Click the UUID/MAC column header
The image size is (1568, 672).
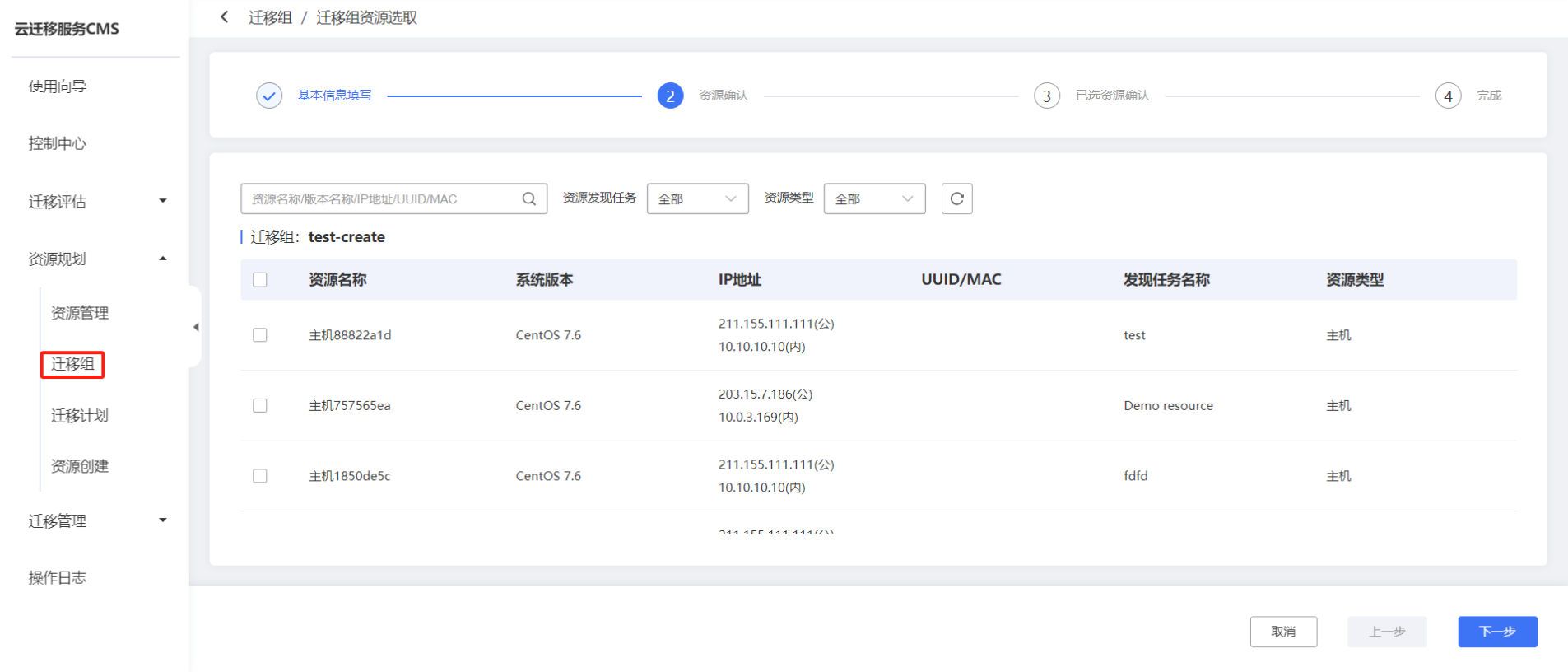(x=961, y=280)
